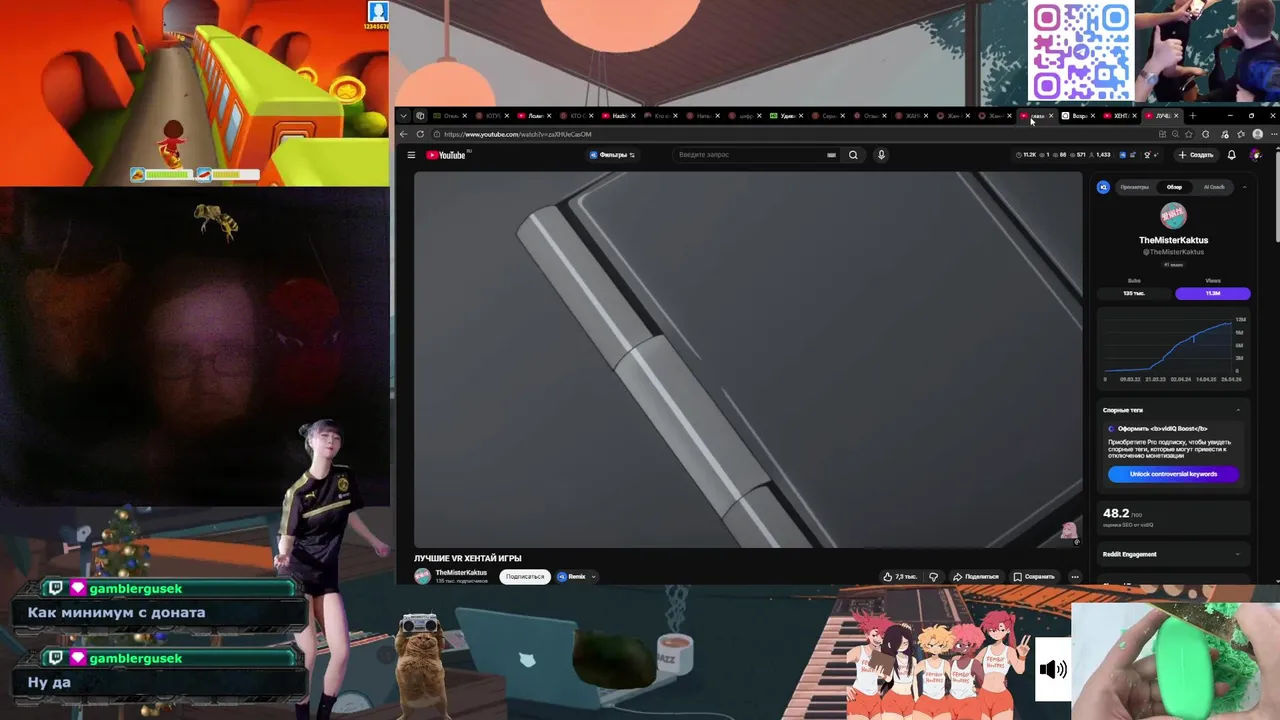Click chat message Ну да
This screenshot has height=720, width=1280.
[x=49, y=682]
